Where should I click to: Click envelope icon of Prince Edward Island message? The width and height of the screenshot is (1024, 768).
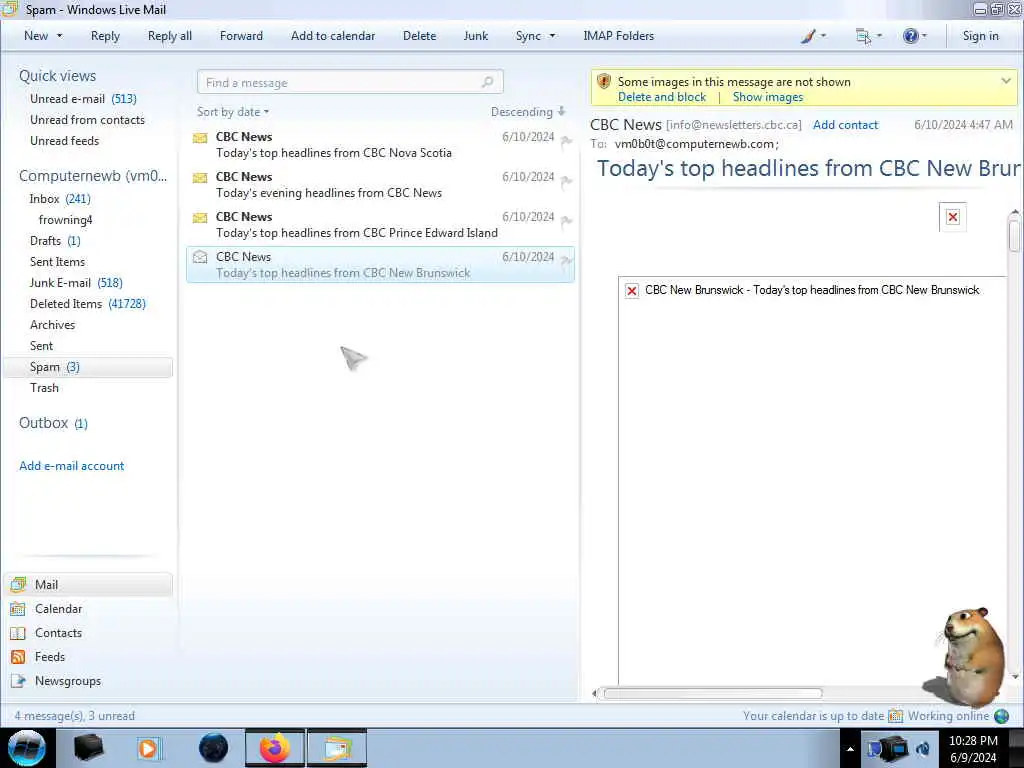pos(200,217)
